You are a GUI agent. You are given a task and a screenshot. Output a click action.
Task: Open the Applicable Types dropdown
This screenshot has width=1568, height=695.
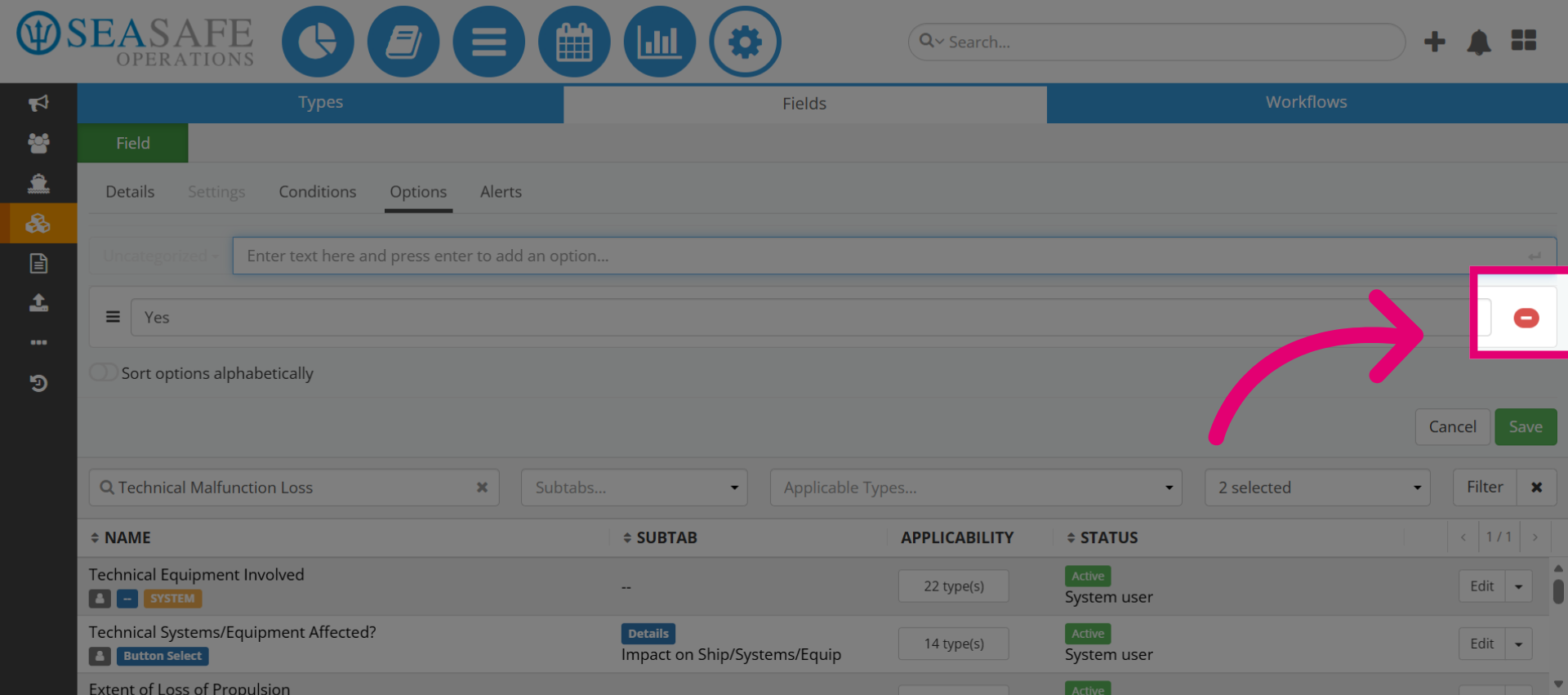click(x=975, y=488)
